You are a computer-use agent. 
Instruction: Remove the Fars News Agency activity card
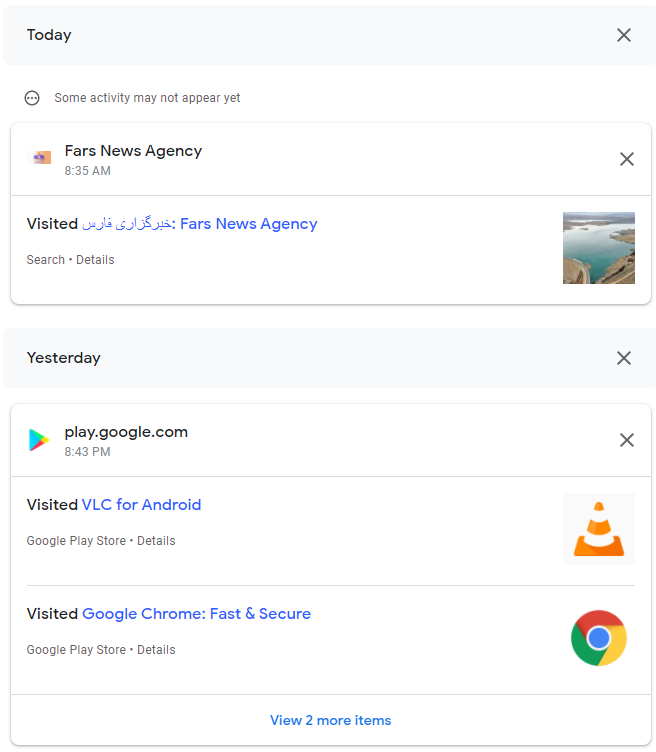click(x=626, y=159)
